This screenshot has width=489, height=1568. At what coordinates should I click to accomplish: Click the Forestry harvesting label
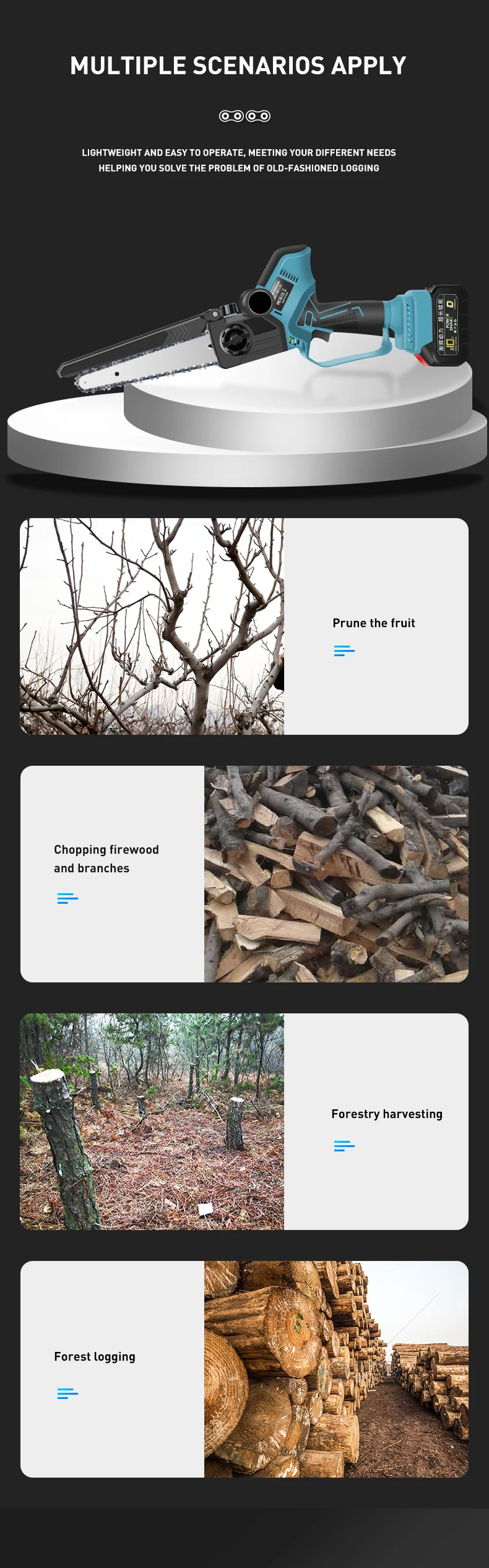coord(387,1114)
